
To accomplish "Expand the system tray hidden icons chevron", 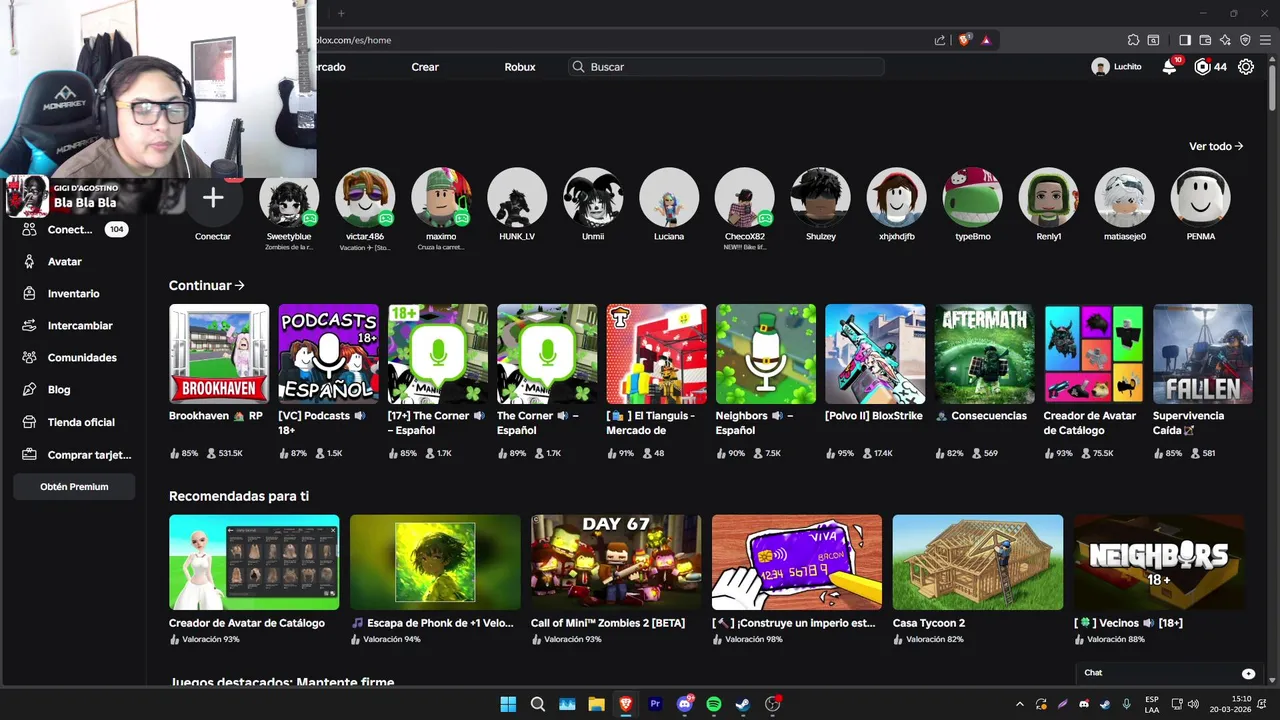I will click(1019, 704).
